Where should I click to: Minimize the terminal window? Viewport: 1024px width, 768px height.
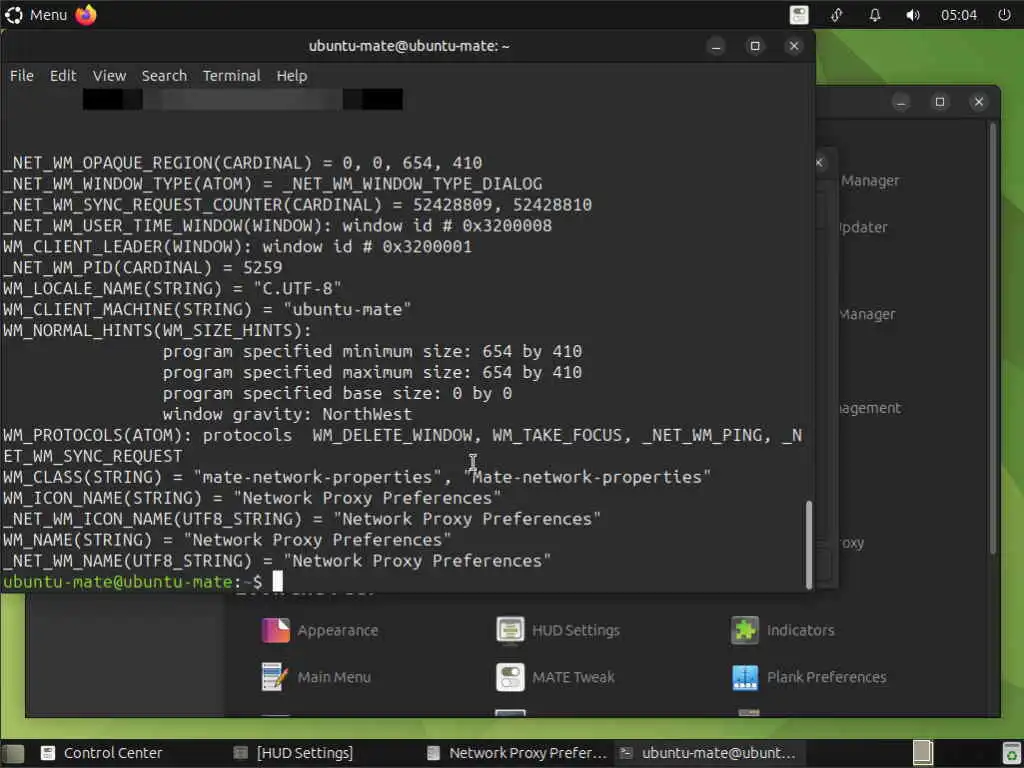[716, 46]
